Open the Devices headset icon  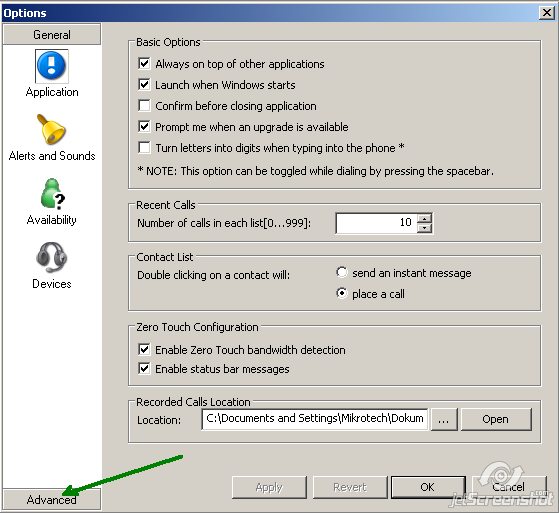[x=52, y=257]
